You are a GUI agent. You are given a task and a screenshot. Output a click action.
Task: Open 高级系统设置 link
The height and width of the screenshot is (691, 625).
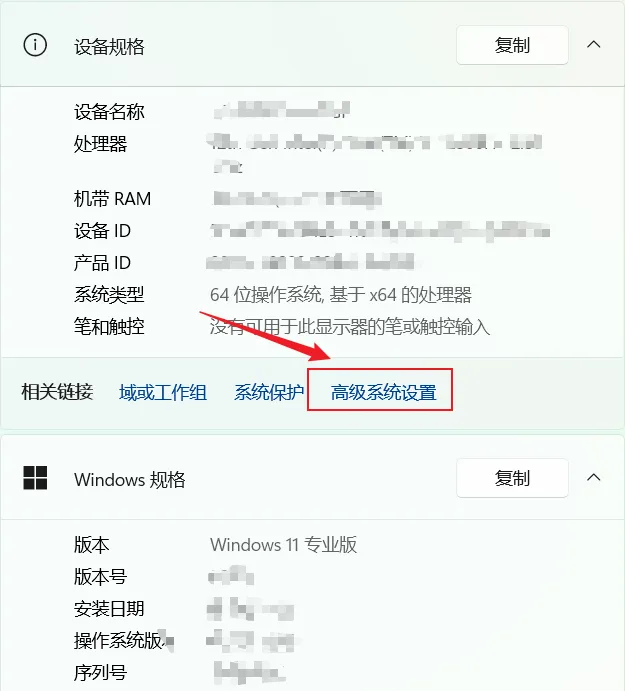383,392
